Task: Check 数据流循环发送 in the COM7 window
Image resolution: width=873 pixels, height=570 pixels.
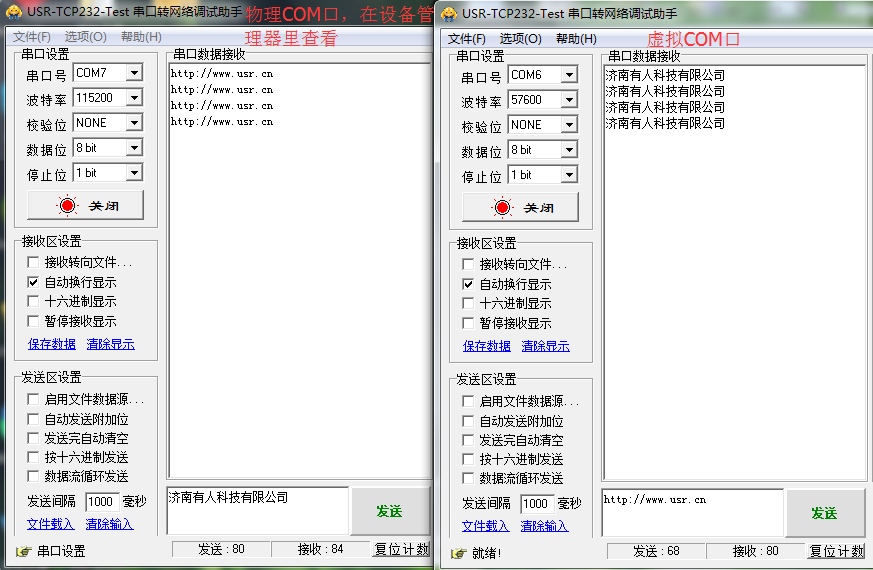Action: coord(34,477)
